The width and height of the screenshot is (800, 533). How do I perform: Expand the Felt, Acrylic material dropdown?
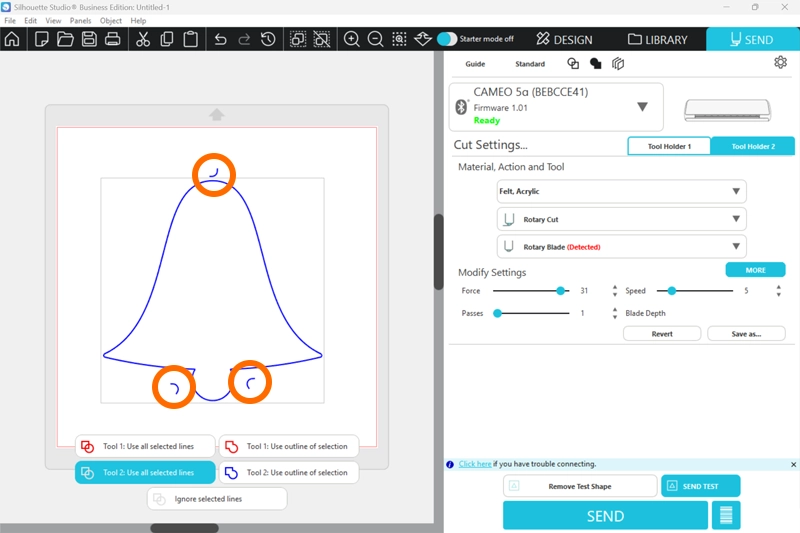click(621, 191)
